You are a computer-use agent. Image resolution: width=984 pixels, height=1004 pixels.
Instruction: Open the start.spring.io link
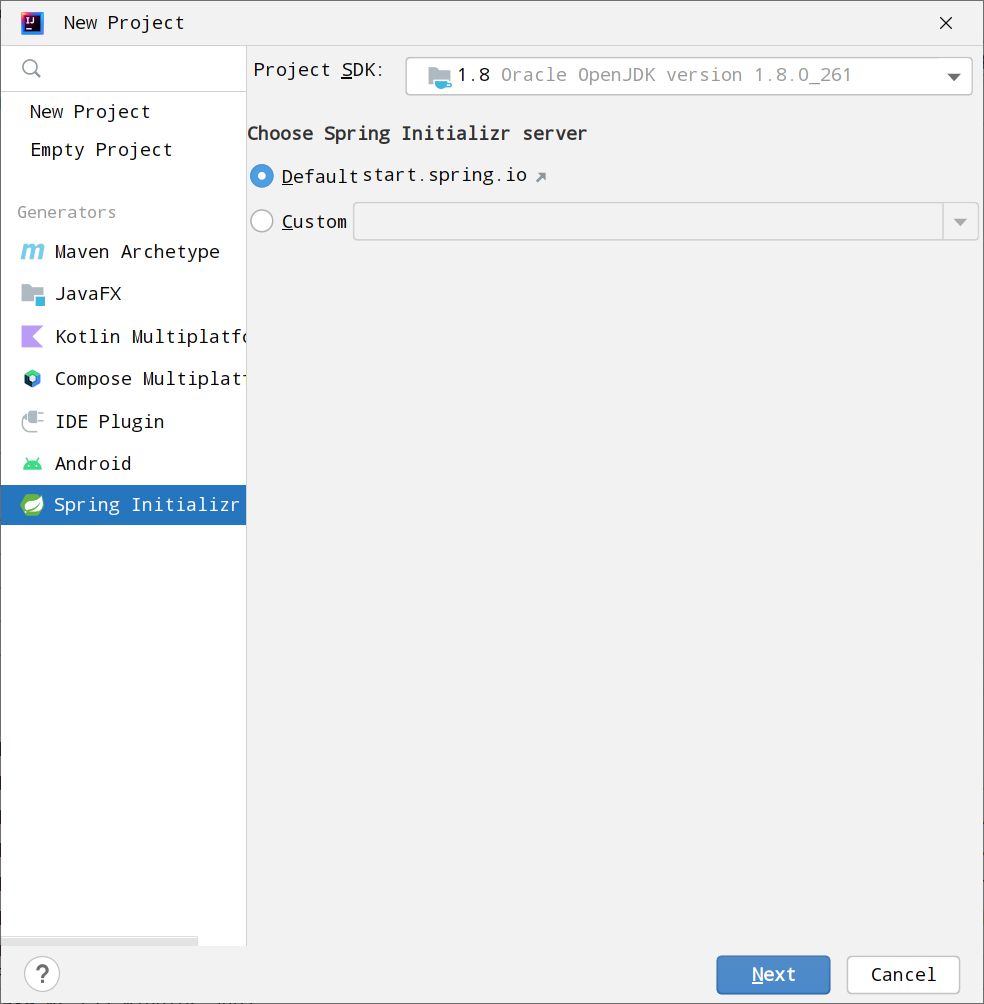tap(445, 175)
